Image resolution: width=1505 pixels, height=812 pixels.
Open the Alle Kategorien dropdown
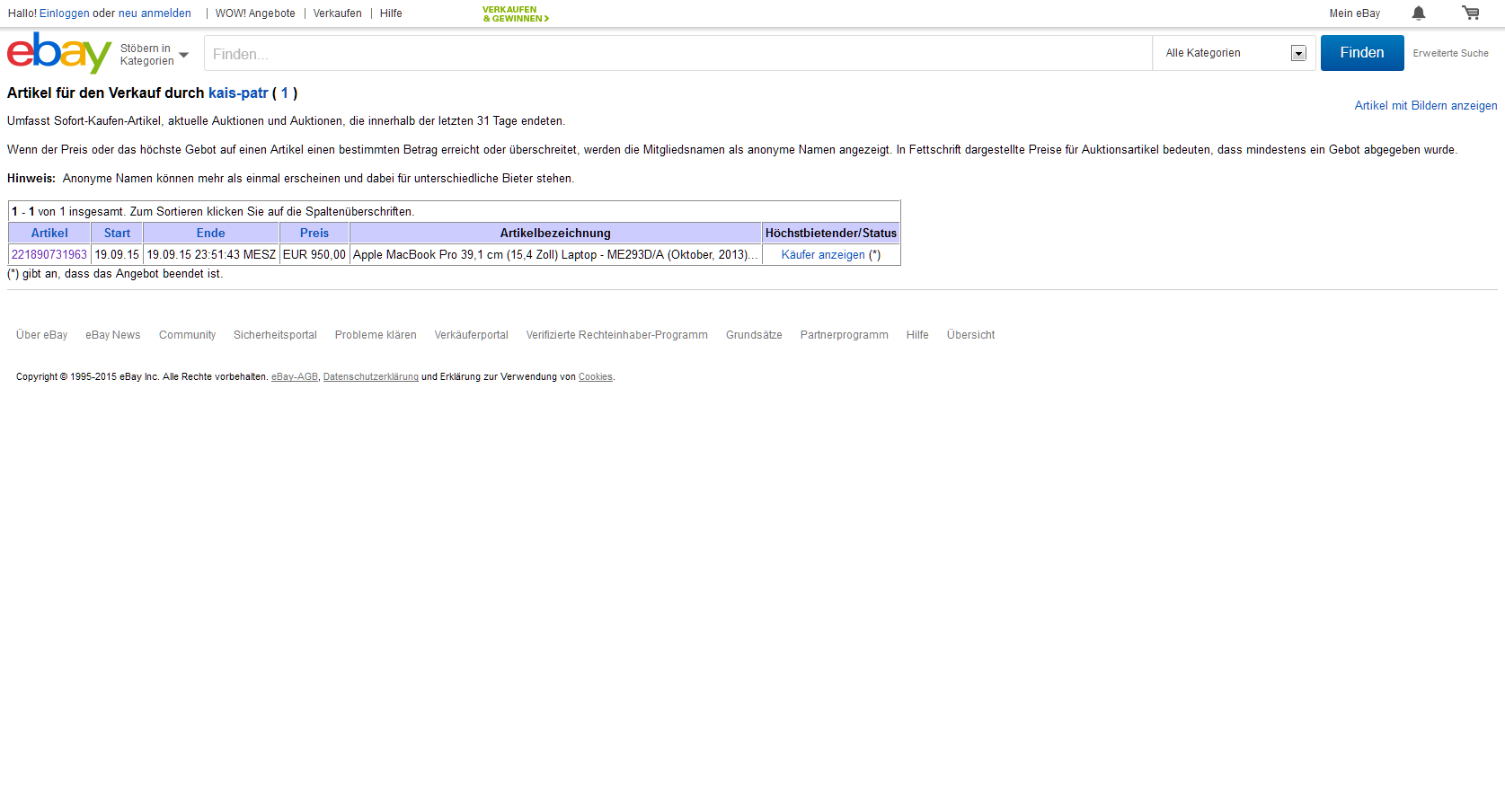1234,53
